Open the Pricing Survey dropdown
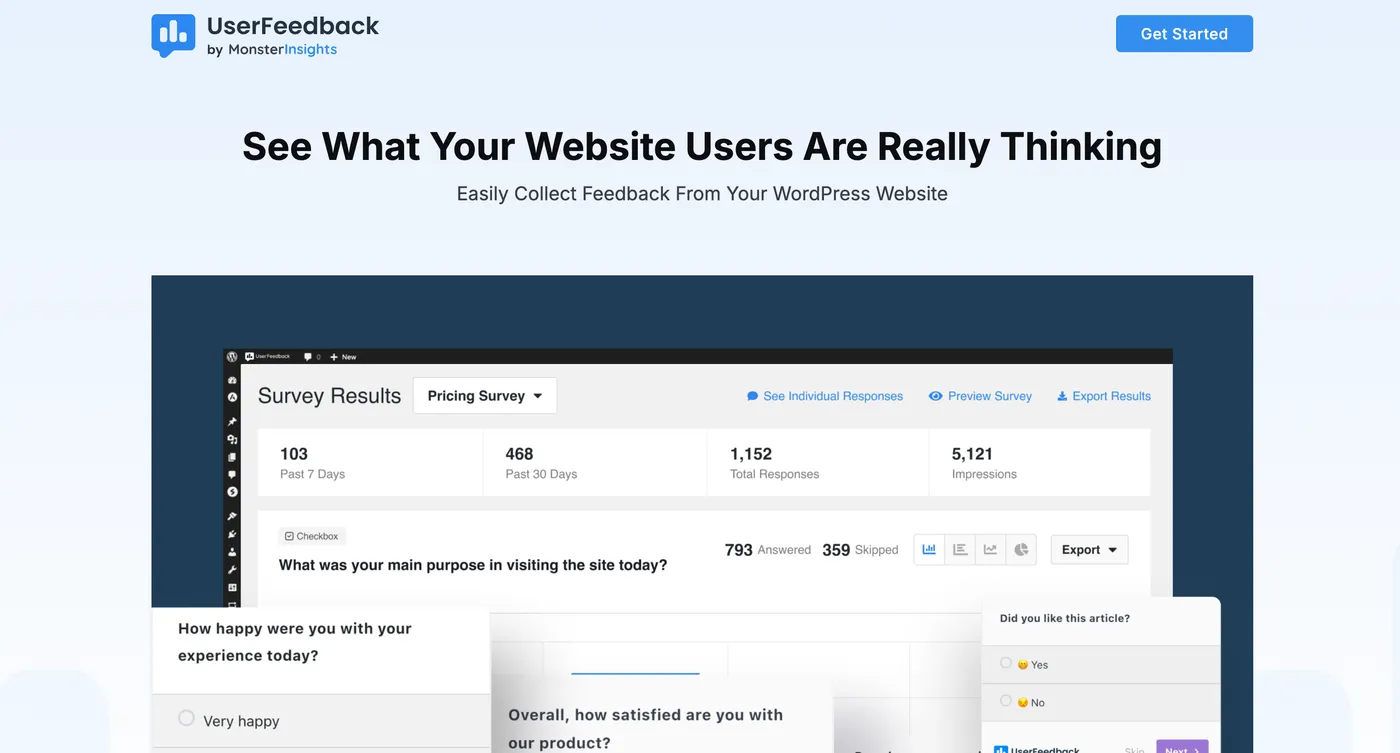1400x753 pixels. point(484,395)
